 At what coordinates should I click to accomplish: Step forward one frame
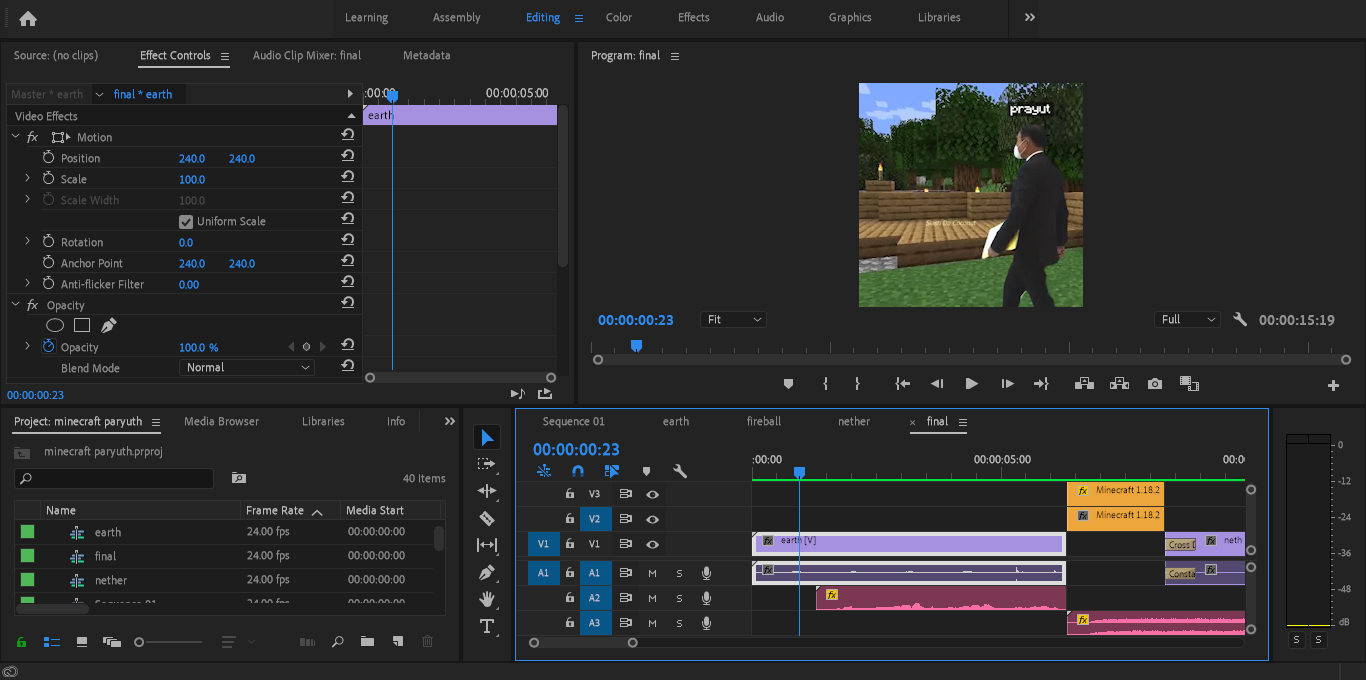click(1007, 383)
